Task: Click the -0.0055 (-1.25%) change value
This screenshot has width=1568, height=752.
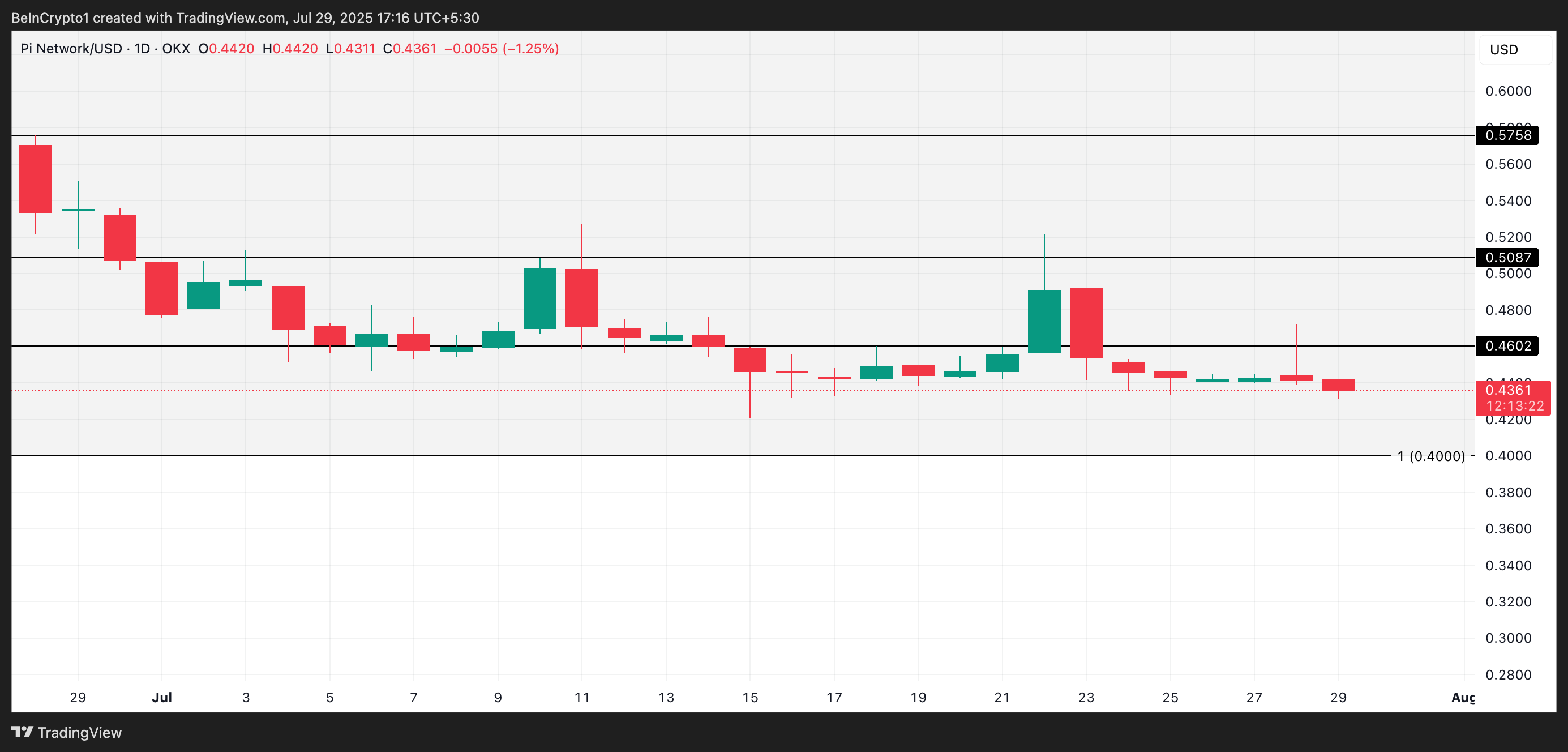Action: [501, 49]
